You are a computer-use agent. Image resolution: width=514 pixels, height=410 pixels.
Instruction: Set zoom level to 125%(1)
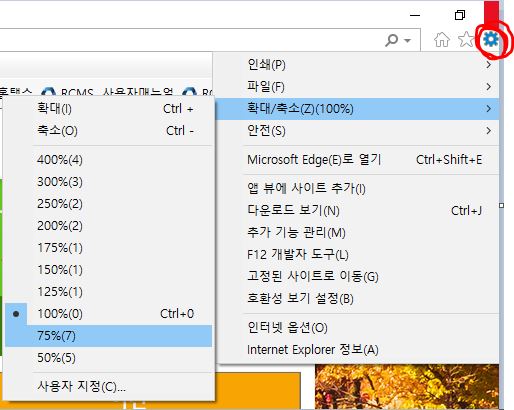[x=109, y=292]
